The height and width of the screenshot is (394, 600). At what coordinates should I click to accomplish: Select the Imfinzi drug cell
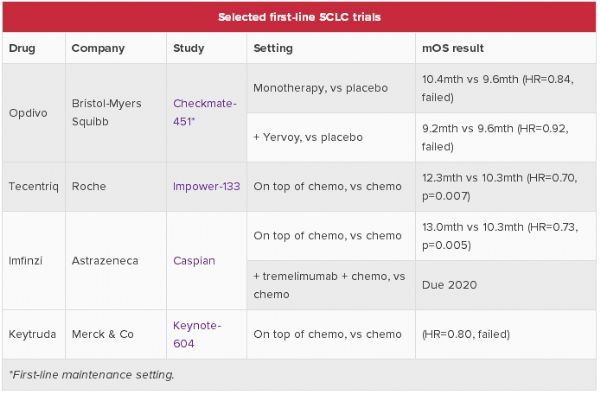34,260
